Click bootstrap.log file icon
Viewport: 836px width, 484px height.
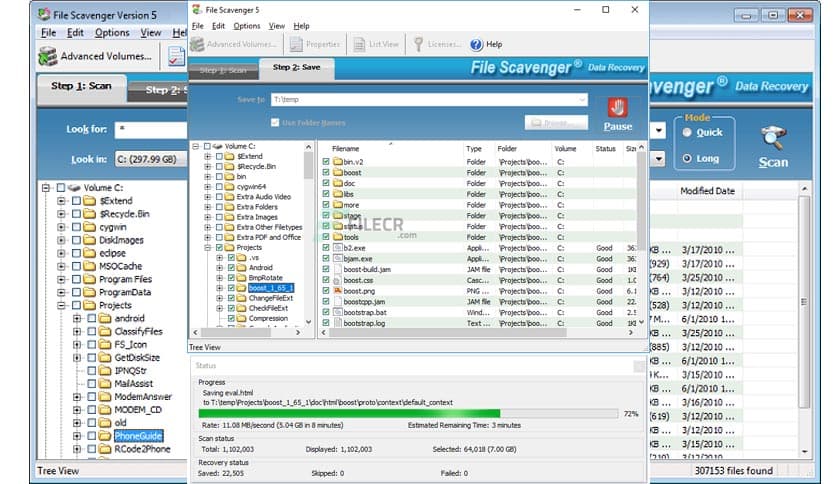tap(337, 323)
